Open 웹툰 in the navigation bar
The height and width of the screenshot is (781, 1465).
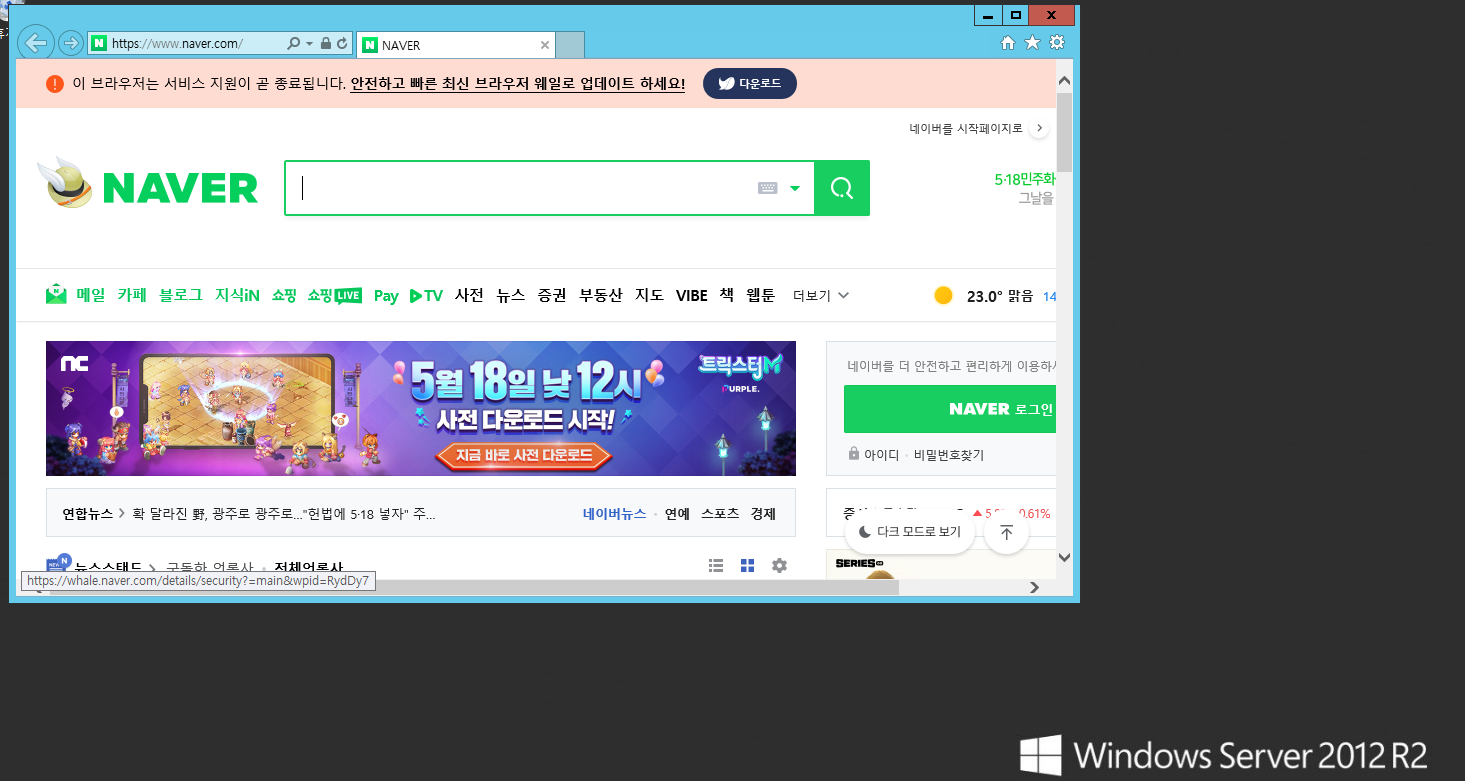[761, 295]
